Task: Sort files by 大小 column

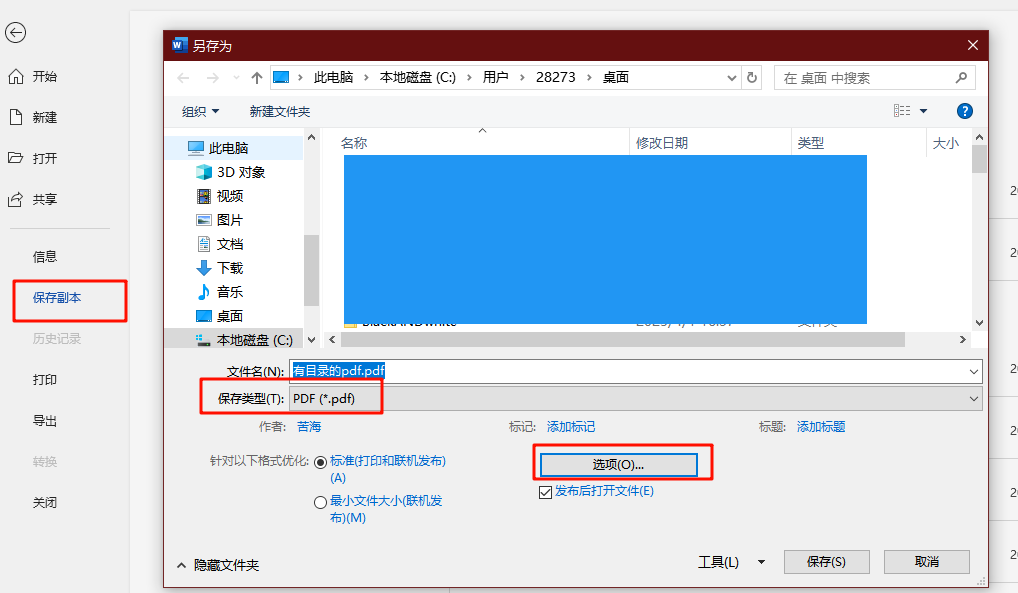Action: click(x=945, y=143)
